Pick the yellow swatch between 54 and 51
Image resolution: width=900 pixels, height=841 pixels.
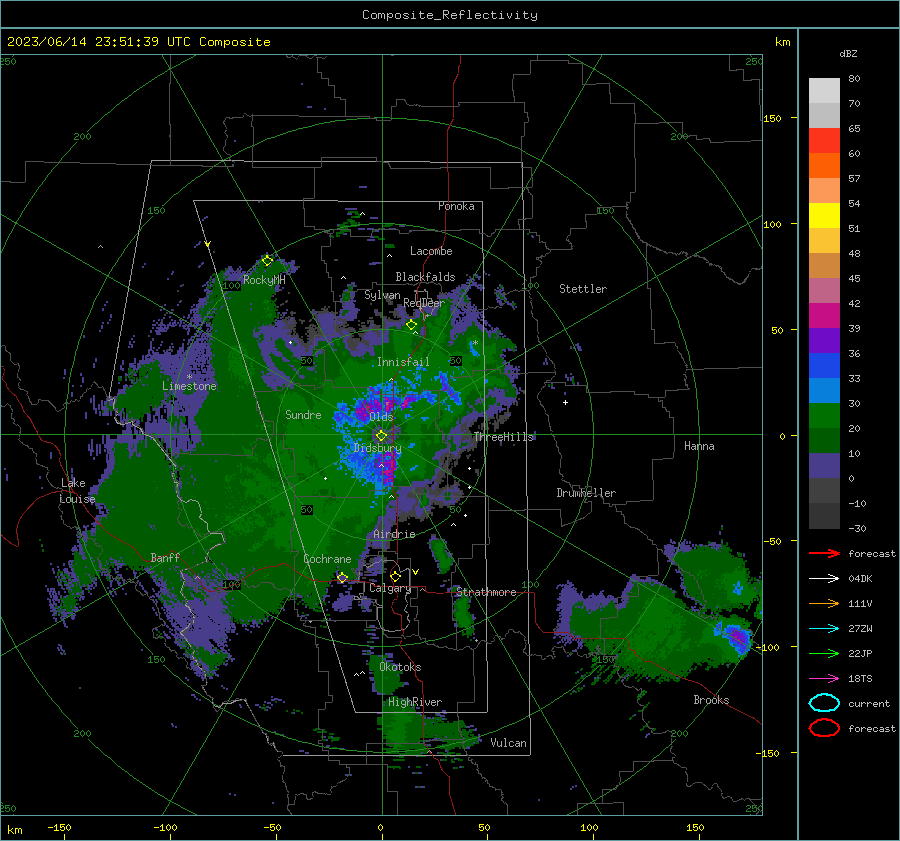tap(824, 215)
